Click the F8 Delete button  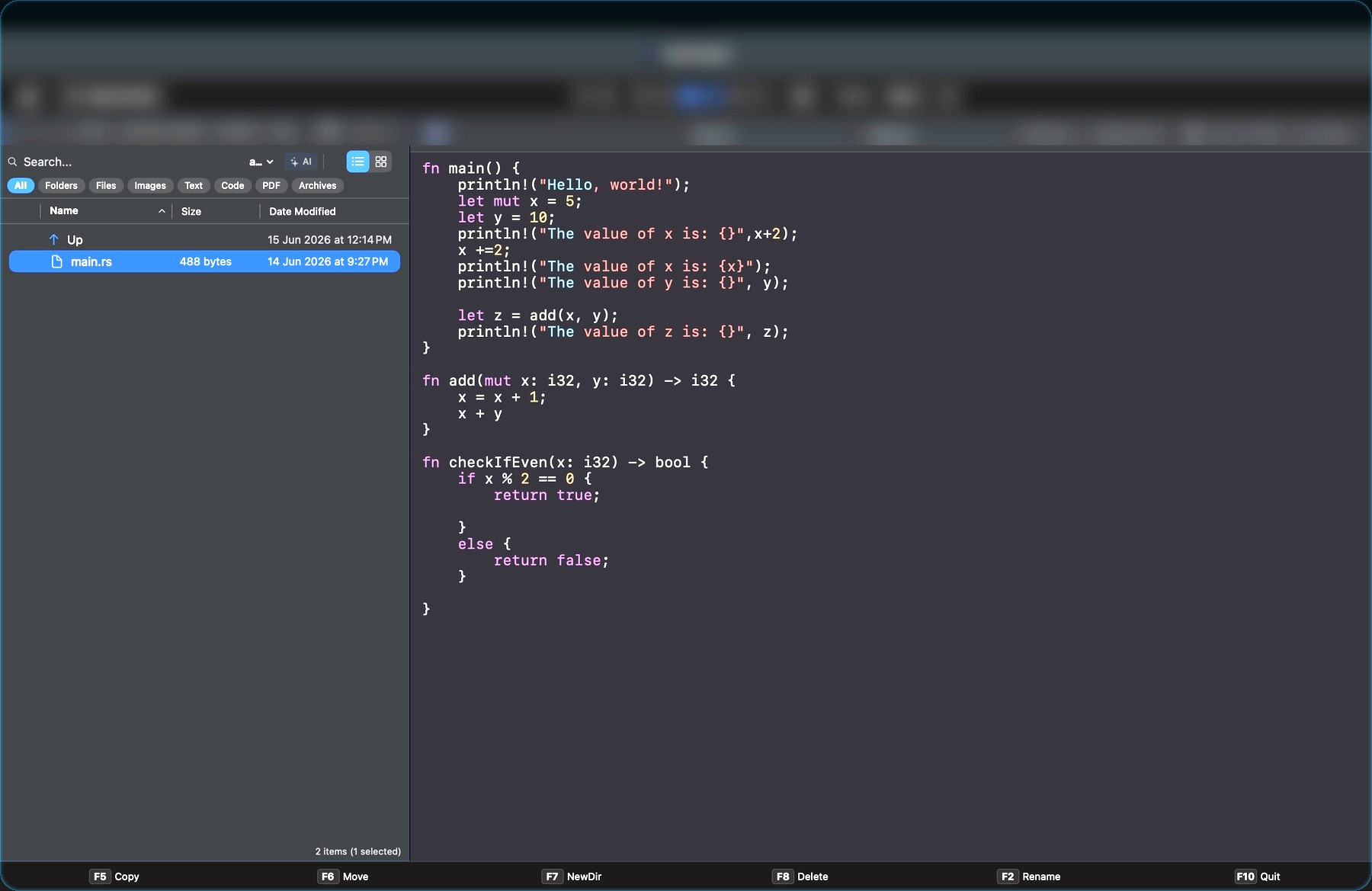(x=800, y=877)
